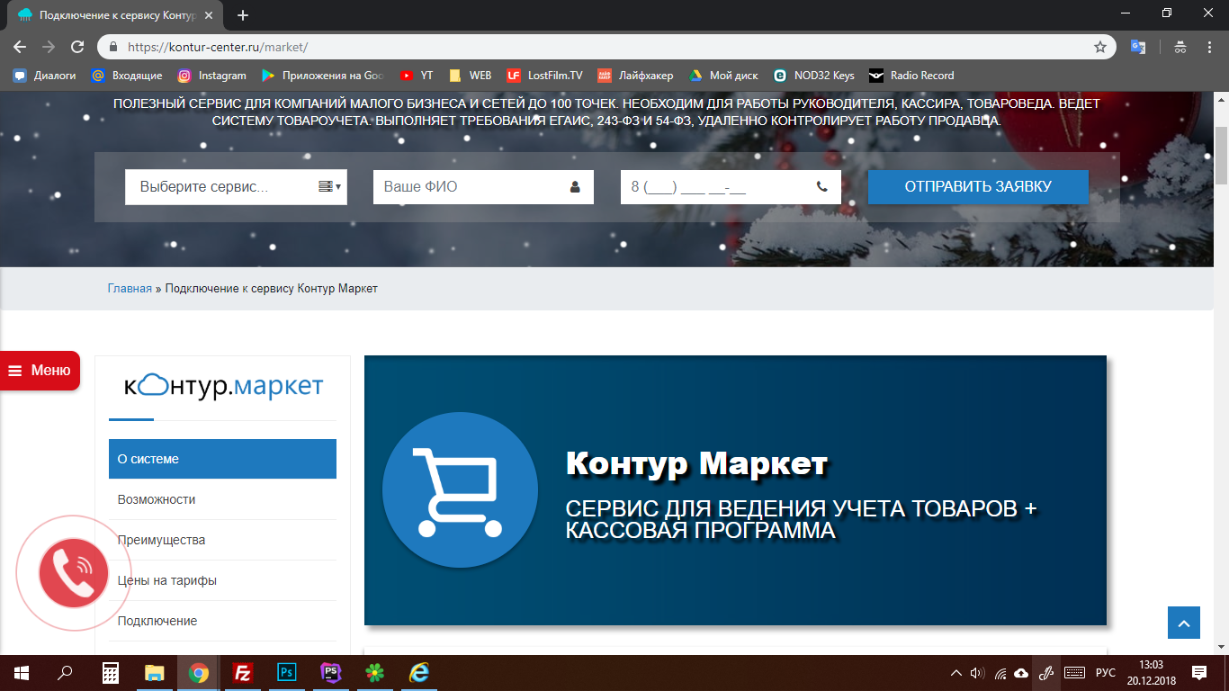Image resolution: width=1229 pixels, height=691 pixels.
Task: Bookmark this page with the star icon
Action: (x=1100, y=47)
